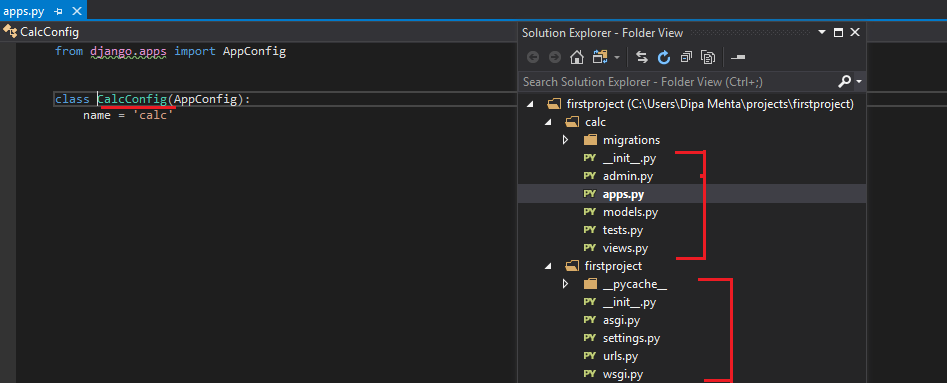Viewport: 947px width, 383px height.
Task: Collapse the inner firstproject folder arrow
Action: pos(548,266)
